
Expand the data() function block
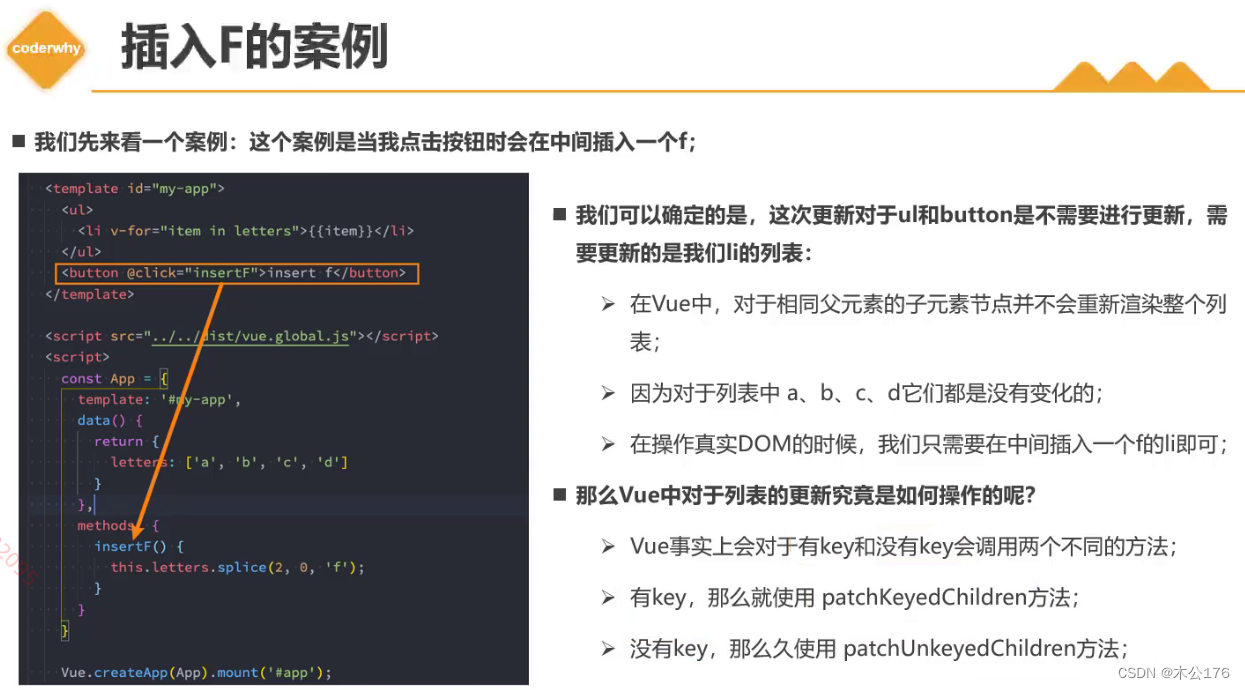pyautogui.click(x=107, y=420)
